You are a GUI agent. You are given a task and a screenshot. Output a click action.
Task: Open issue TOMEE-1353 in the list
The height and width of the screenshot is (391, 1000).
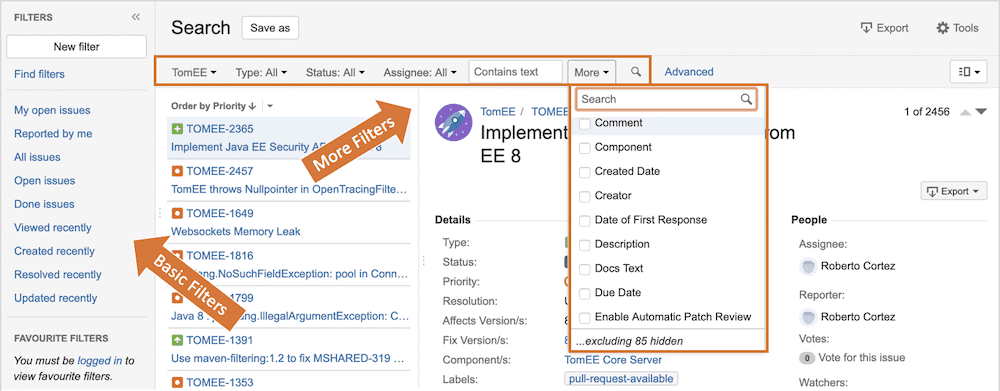pos(220,383)
